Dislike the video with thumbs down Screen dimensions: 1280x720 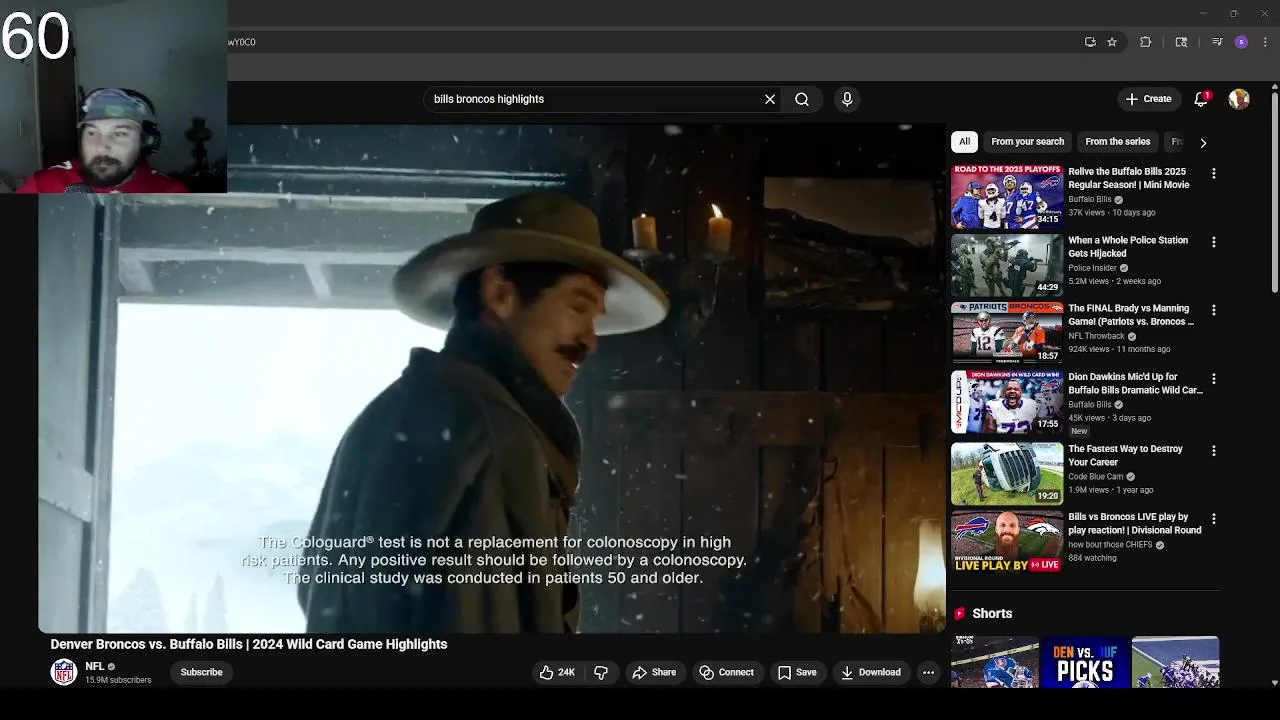click(601, 672)
